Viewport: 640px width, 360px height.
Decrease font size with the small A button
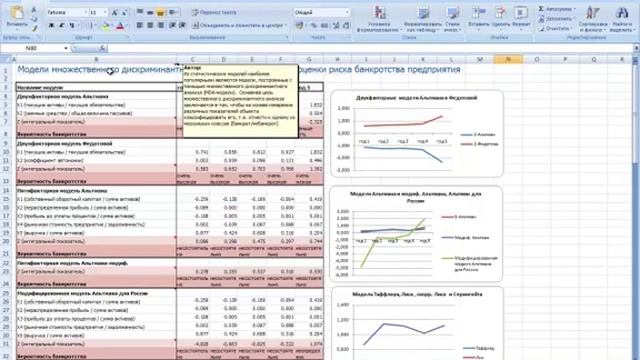[124, 13]
